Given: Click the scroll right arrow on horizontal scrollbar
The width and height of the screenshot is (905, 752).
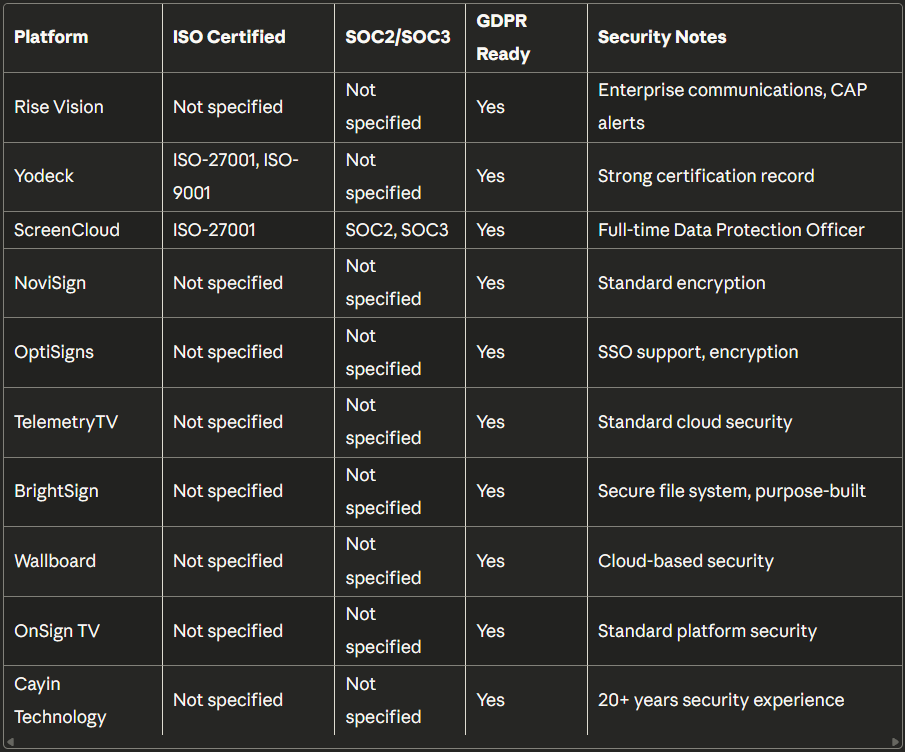Looking at the screenshot, I should click(x=895, y=742).
